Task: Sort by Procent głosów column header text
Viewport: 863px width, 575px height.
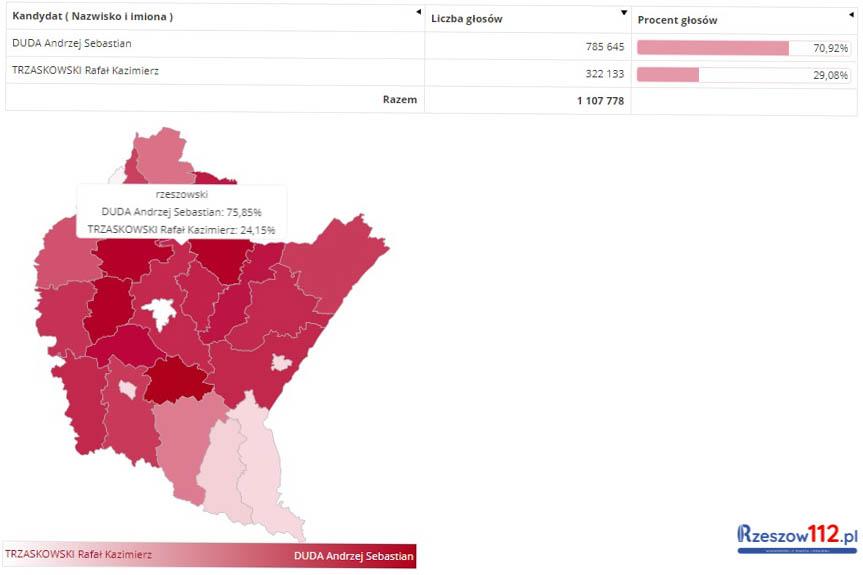Action: click(677, 20)
